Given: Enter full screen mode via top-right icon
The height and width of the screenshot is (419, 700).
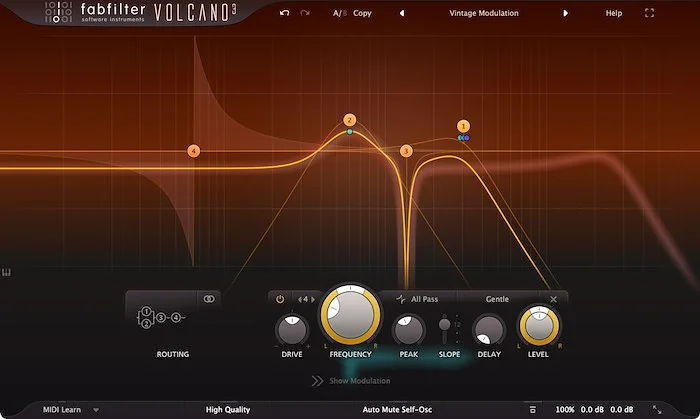Looking at the screenshot, I should (x=650, y=14).
